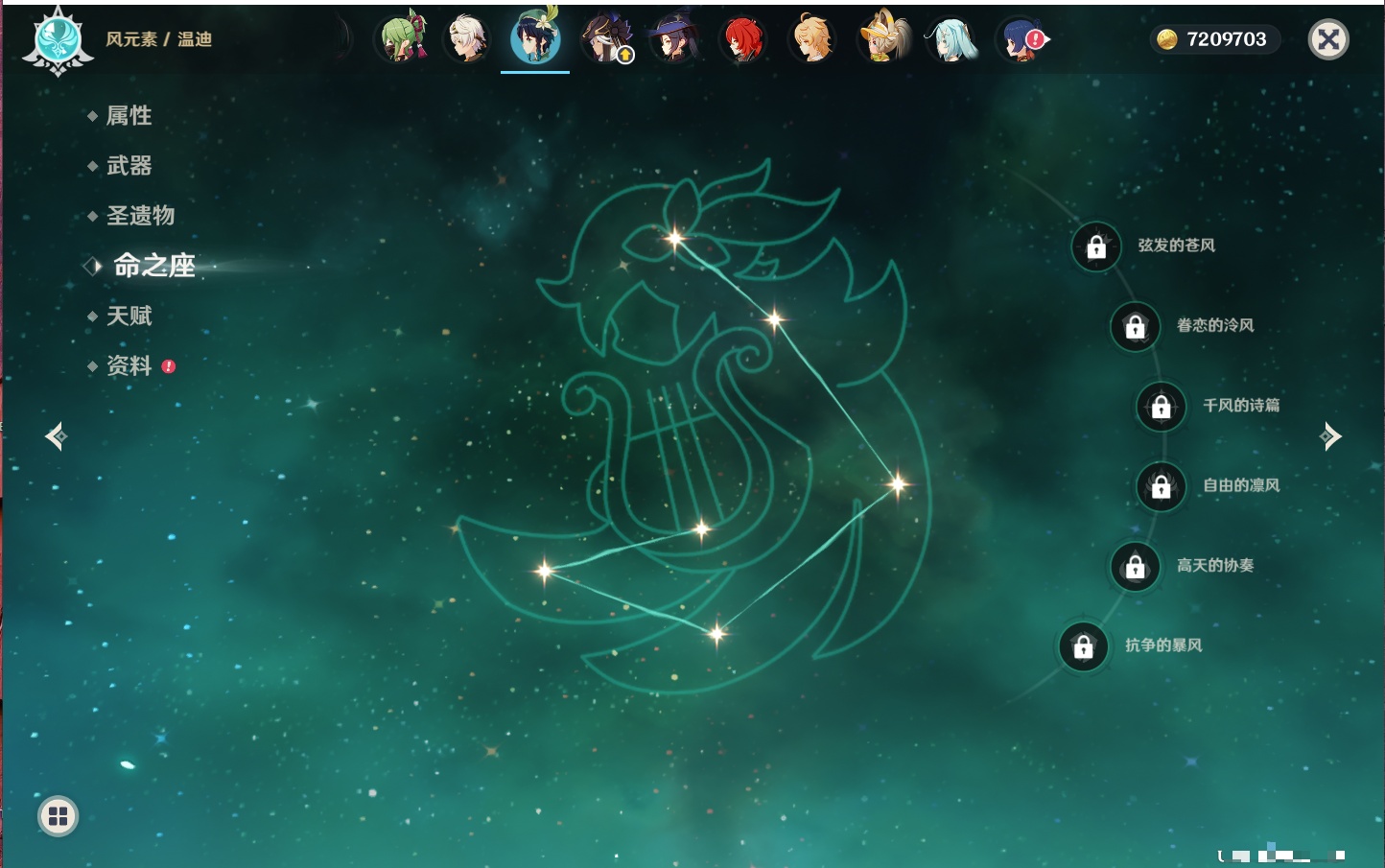The width and height of the screenshot is (1385, 868).
Task: Click the 弦发的苍风 constellation label
Action: pos(1177,246)
